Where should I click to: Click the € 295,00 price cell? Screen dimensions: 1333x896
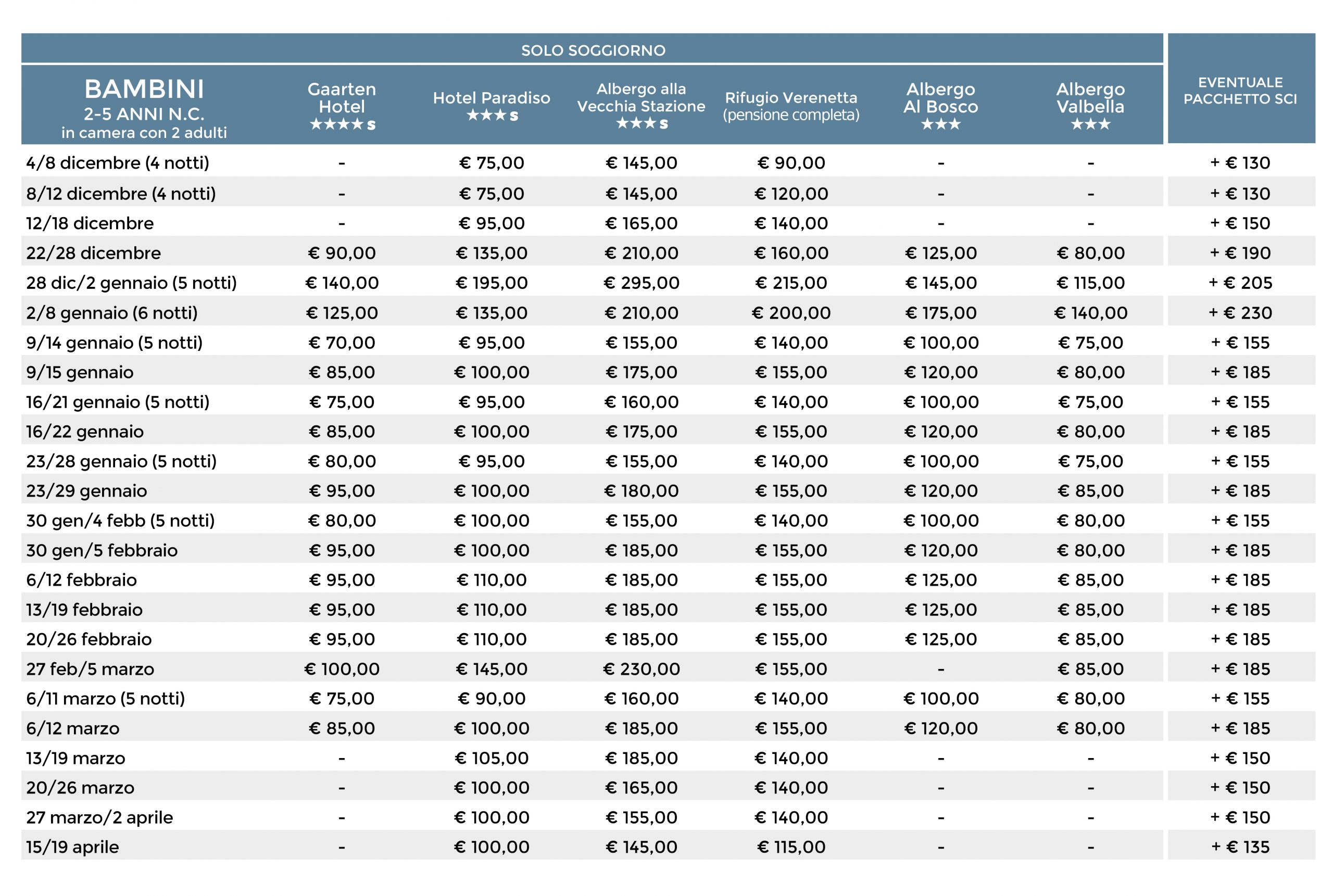[642, 283]
